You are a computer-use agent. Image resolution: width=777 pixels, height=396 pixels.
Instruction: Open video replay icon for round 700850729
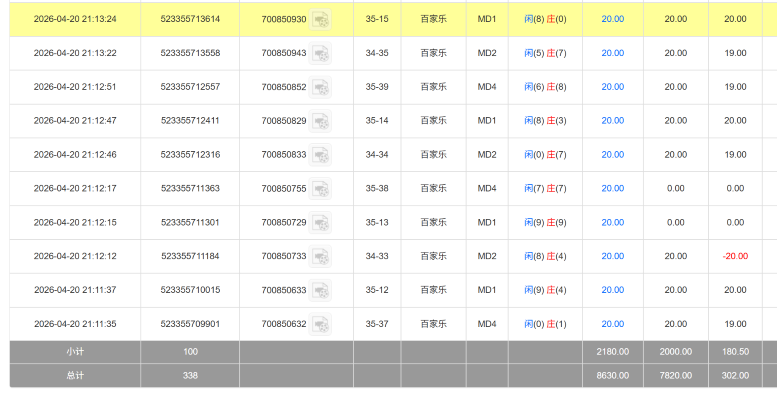320,223
